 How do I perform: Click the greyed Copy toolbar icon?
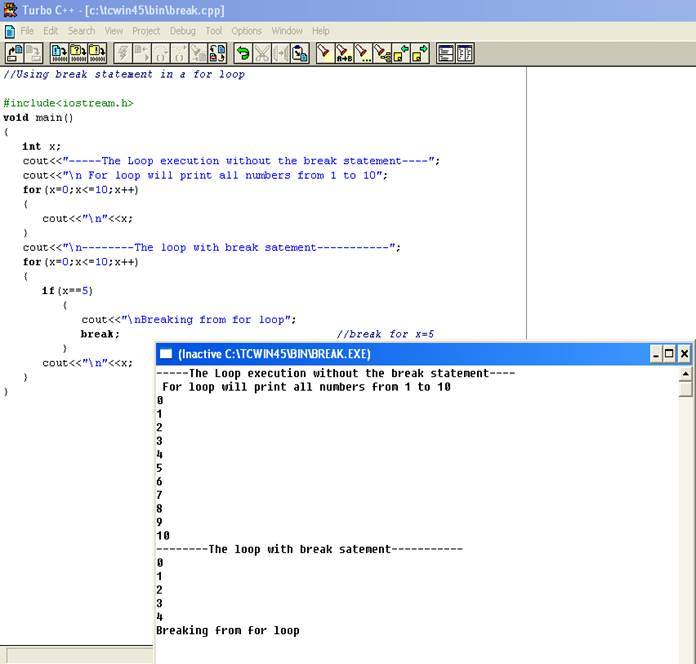click(281, 53)
